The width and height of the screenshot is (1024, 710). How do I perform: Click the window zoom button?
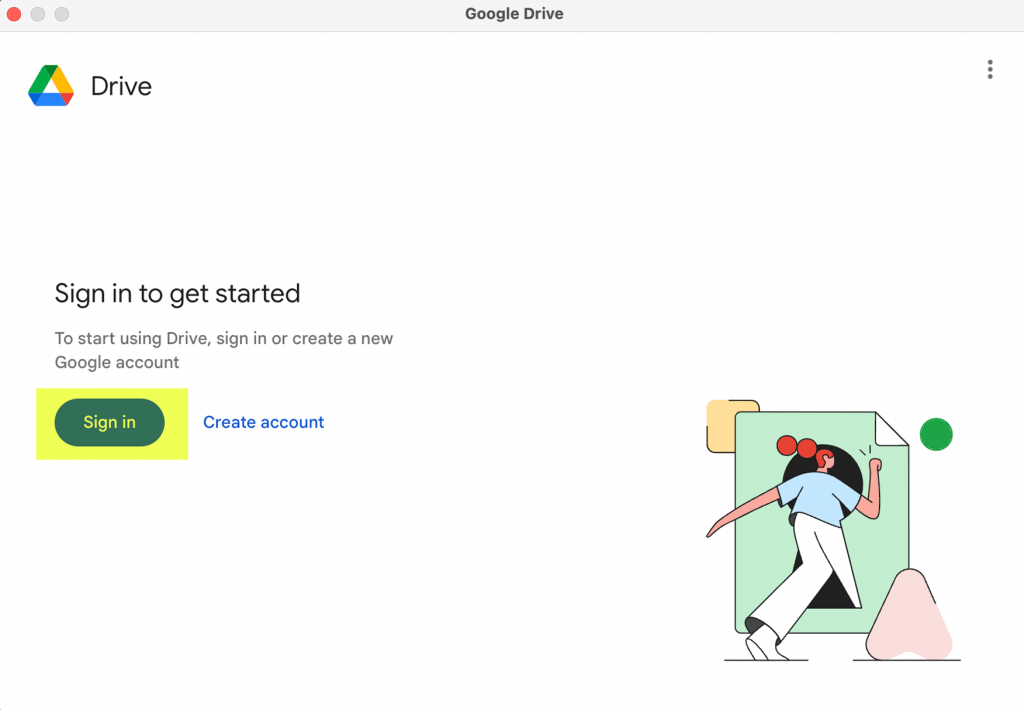coord(61,14)
